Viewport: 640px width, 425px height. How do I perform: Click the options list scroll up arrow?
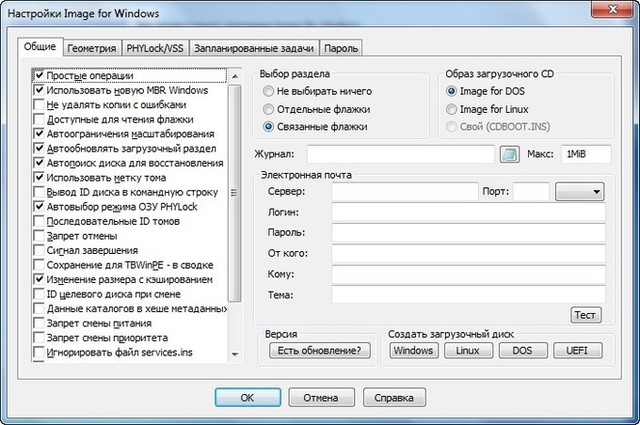point(235,76)
